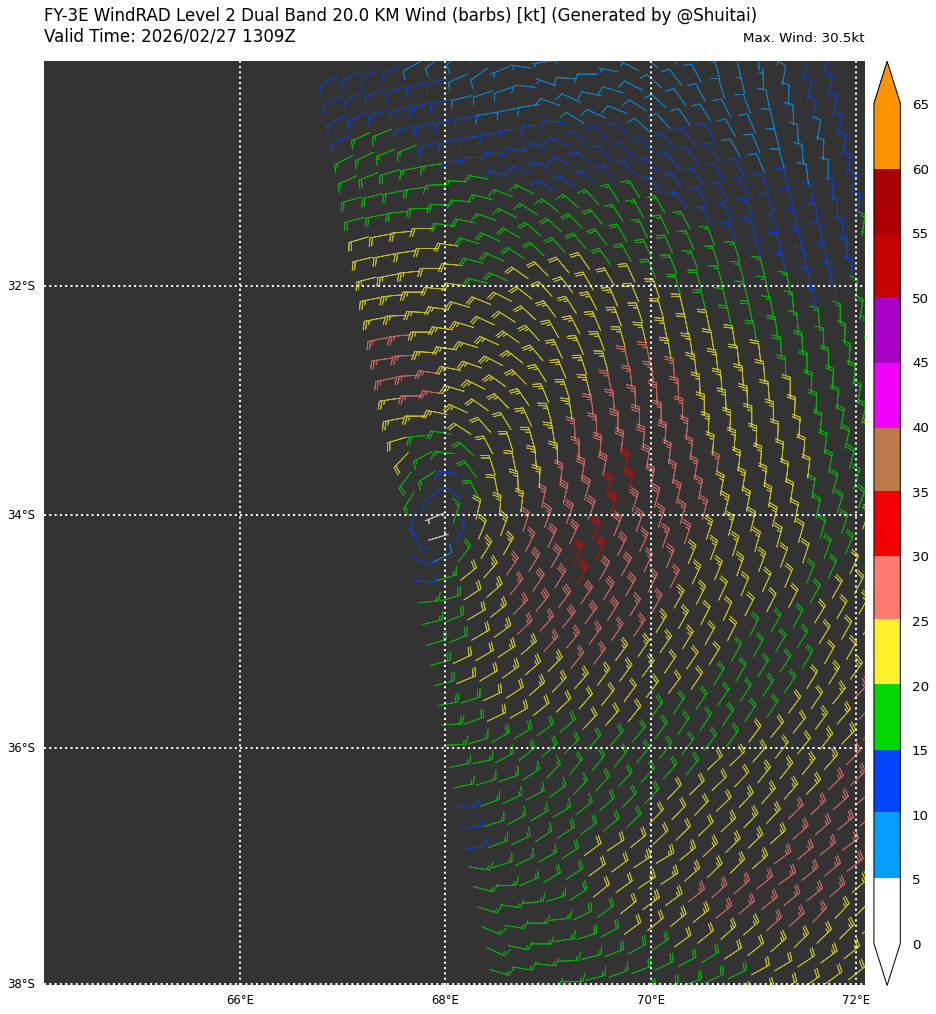Click the brown 35–40 kt colorbar segment
The height and width of the screenshot is (1014, 936).
[886, 459]
